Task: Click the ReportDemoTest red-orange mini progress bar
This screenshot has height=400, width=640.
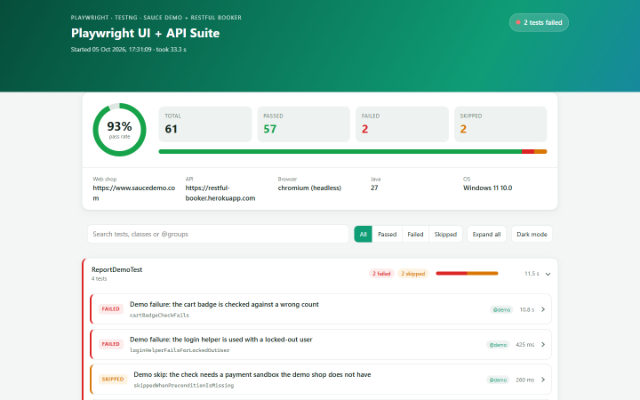Action: point(467,273)
